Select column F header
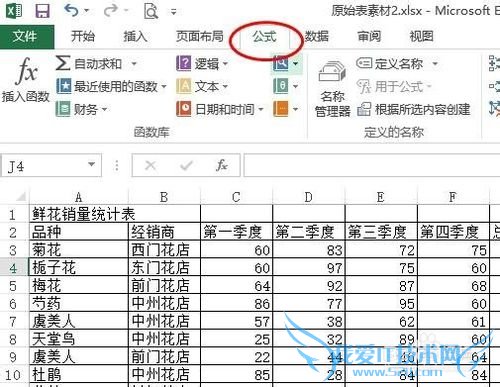Image resolution: width=500 pixels, height=387 pixels. 453,197
